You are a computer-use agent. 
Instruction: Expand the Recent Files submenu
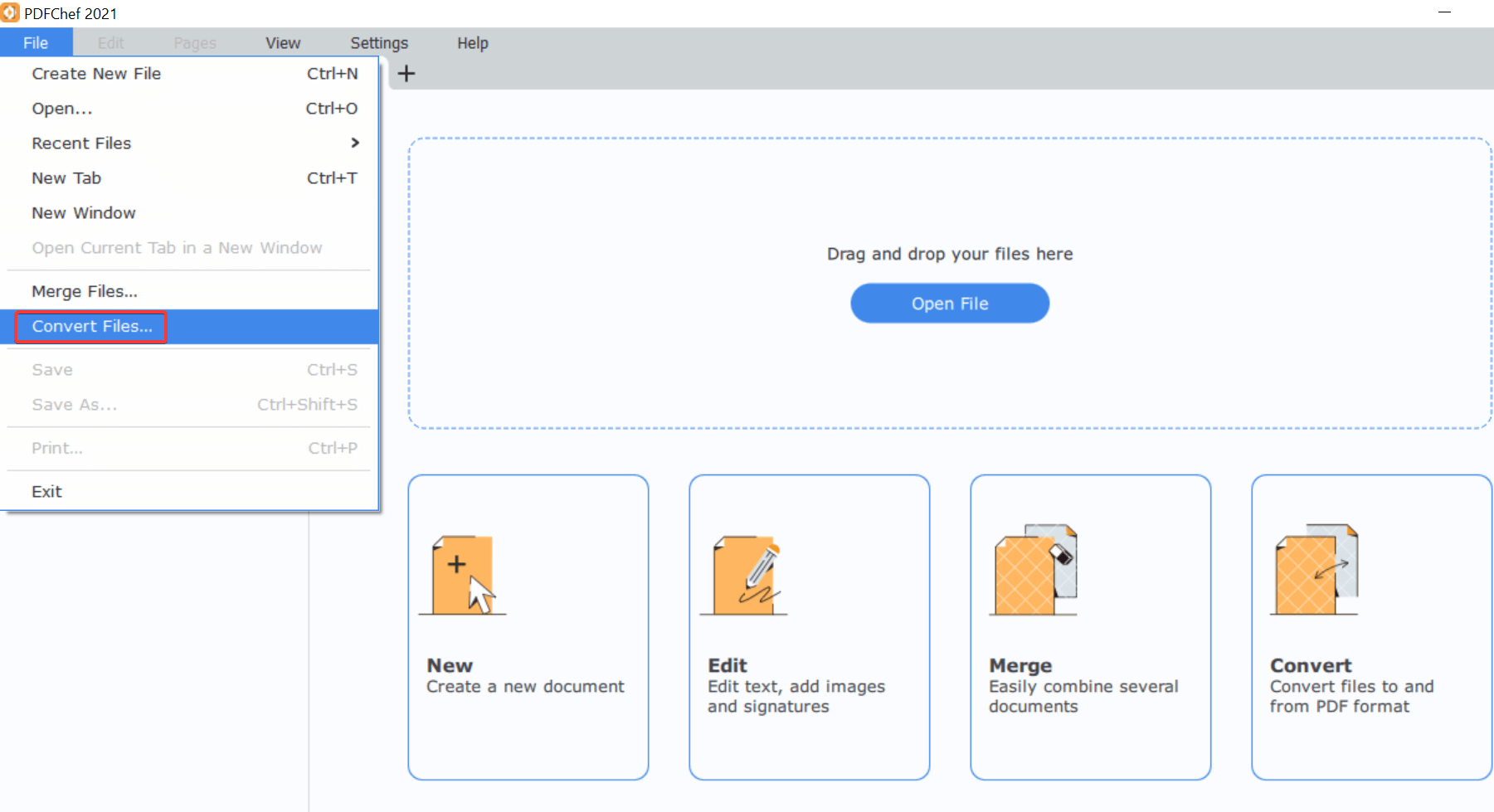[80, 143]
